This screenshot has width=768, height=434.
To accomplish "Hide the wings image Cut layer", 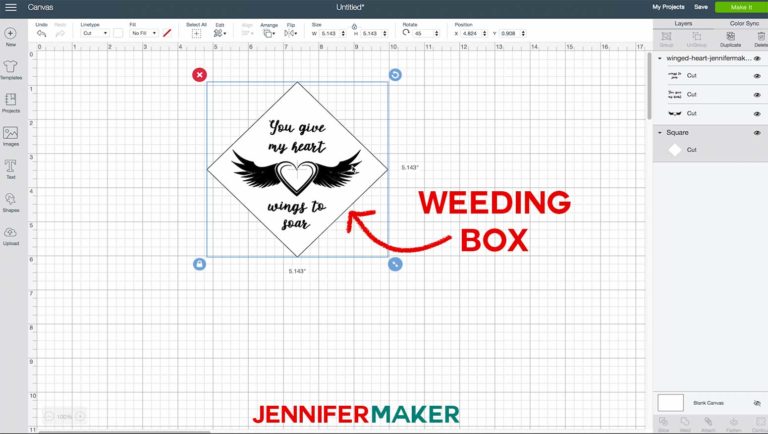I will coord(757,114).
